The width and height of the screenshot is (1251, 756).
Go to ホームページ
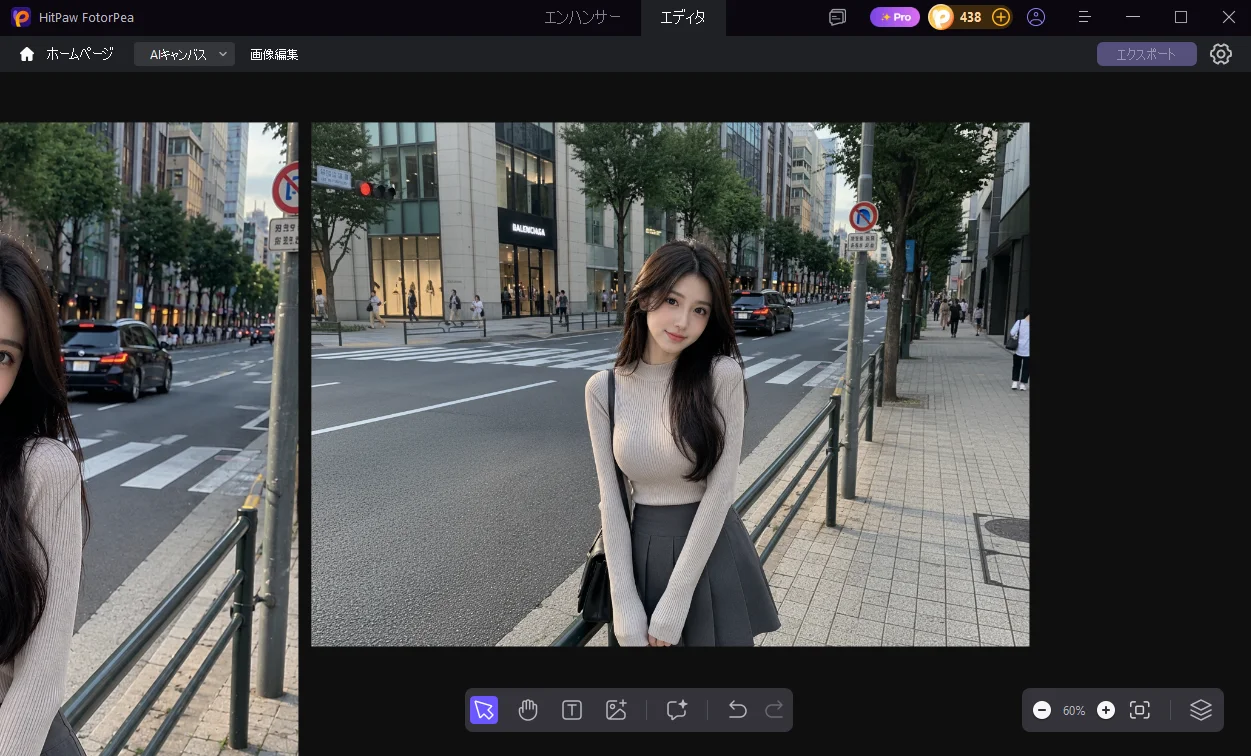coord(80,54)
